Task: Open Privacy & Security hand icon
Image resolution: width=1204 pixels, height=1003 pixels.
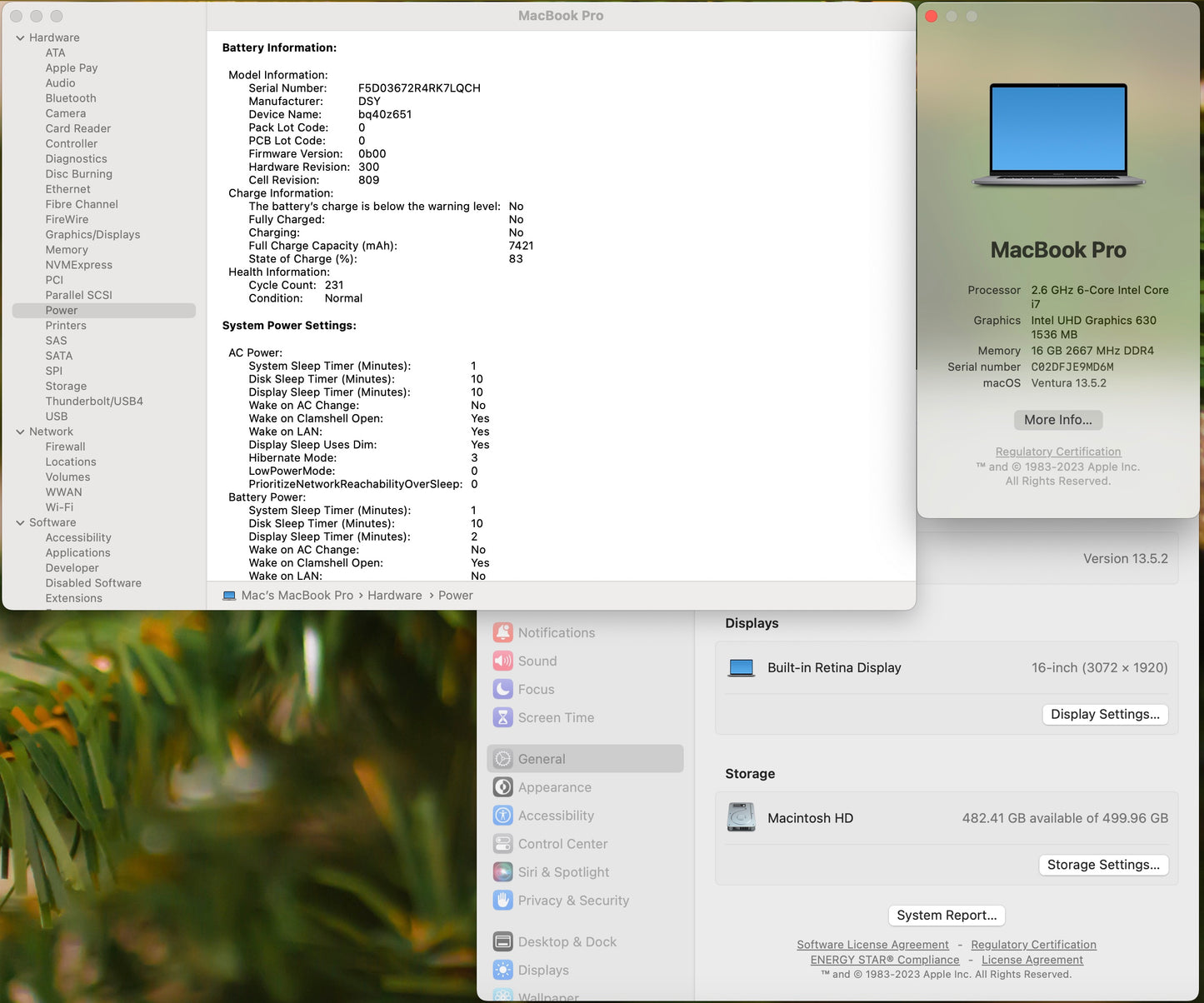Action: (502, 901)
